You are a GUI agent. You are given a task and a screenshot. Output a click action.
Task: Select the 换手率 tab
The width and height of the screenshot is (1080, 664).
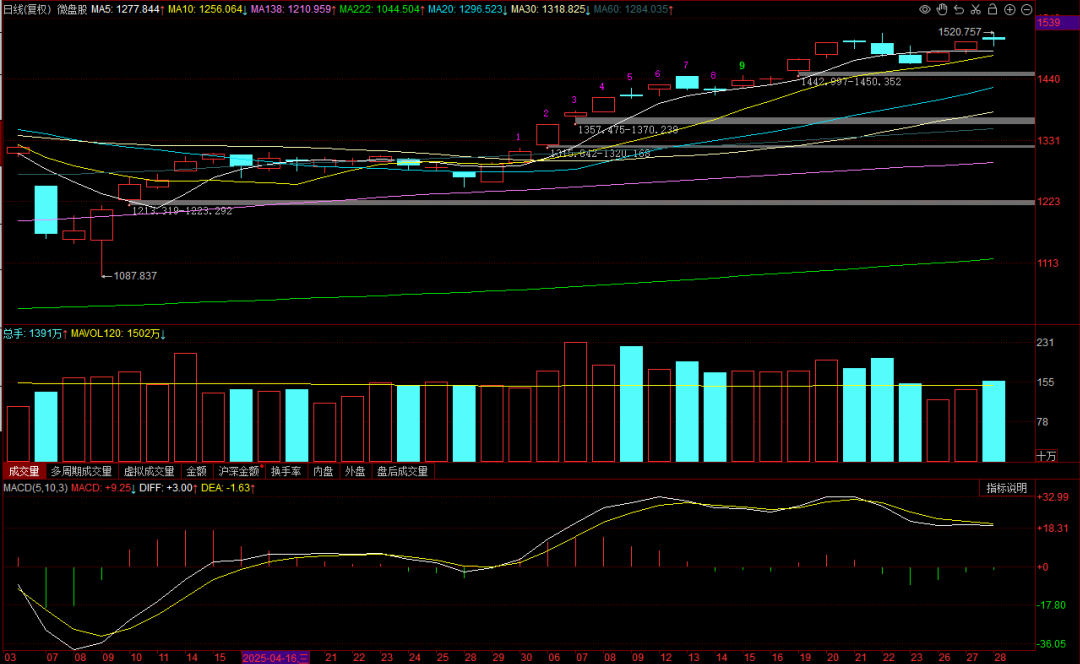coord(286,471)
